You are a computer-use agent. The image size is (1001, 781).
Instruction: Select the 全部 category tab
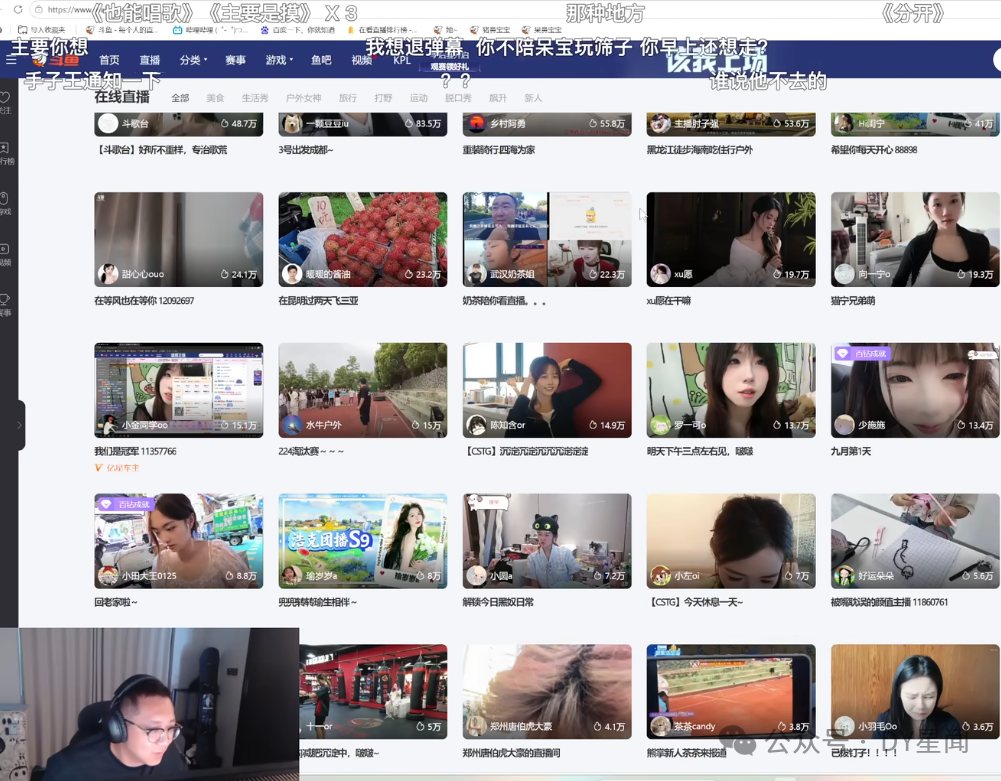[181, 98]
